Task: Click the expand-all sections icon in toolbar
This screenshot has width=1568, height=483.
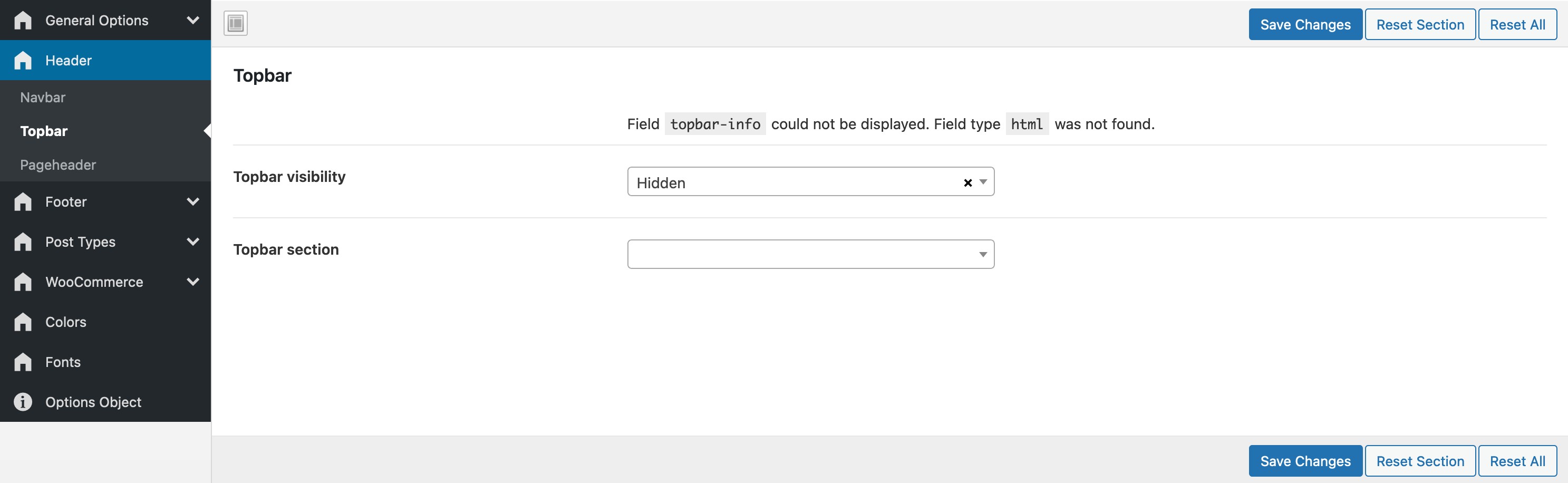Action: [236, 24]
